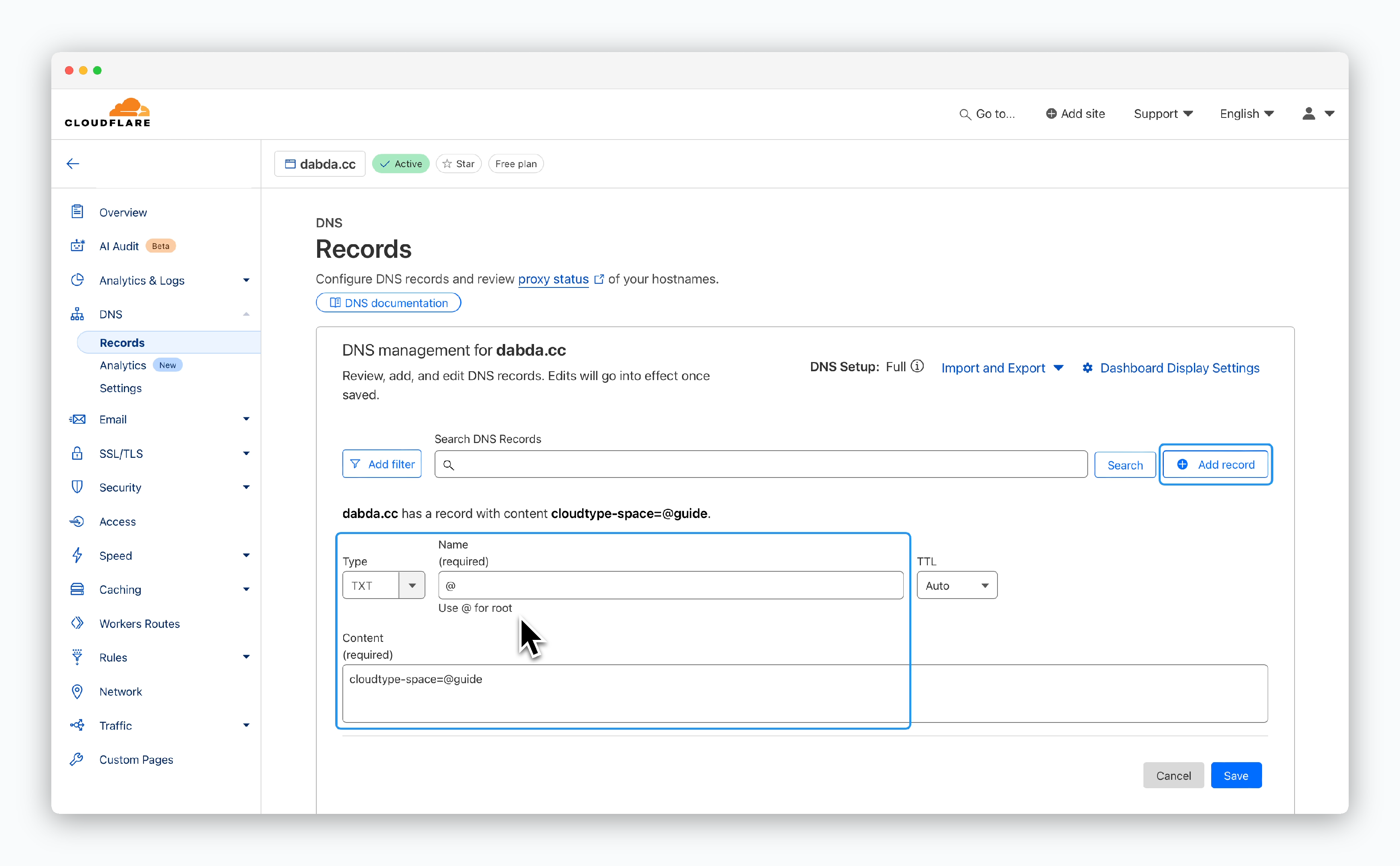1400x866 pixels.
Task: Collapse the DNS sidebar section arrow
Action: 246,314
